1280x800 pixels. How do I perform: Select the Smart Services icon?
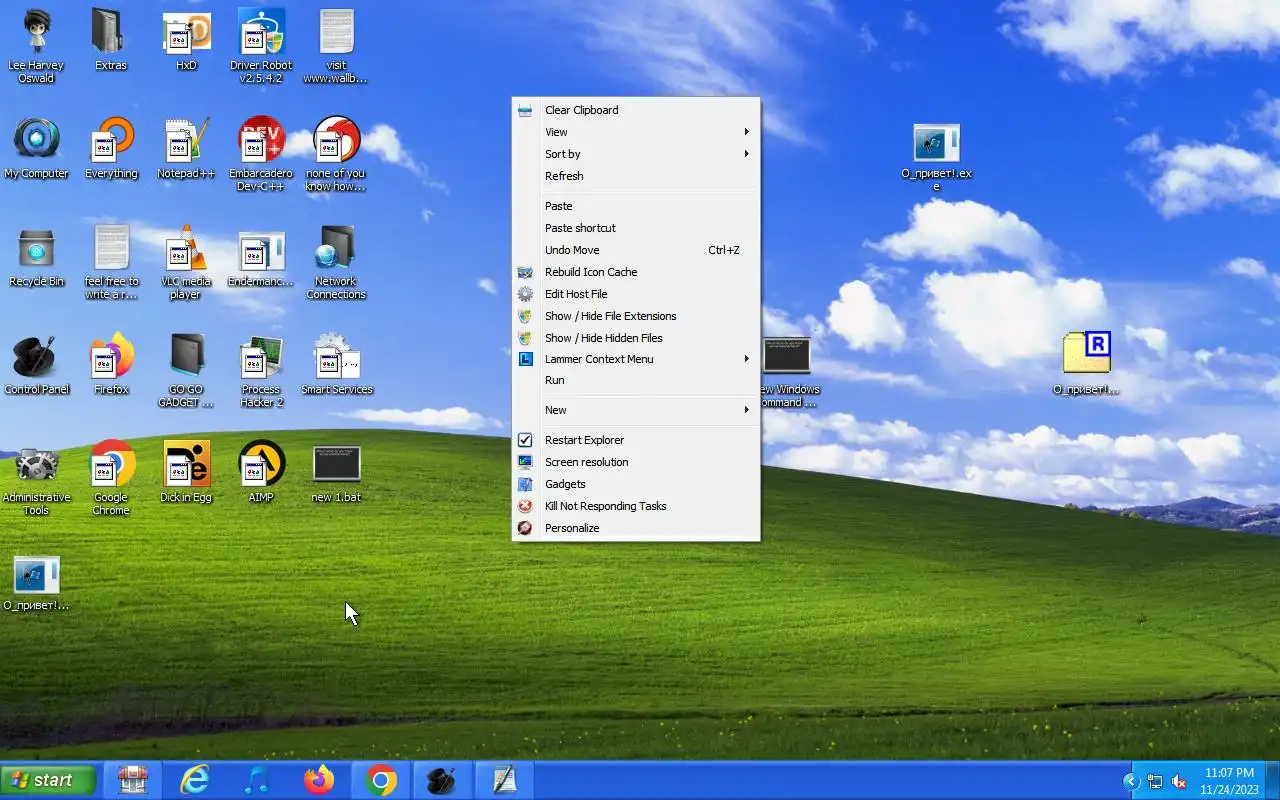(x=336, y=364)
